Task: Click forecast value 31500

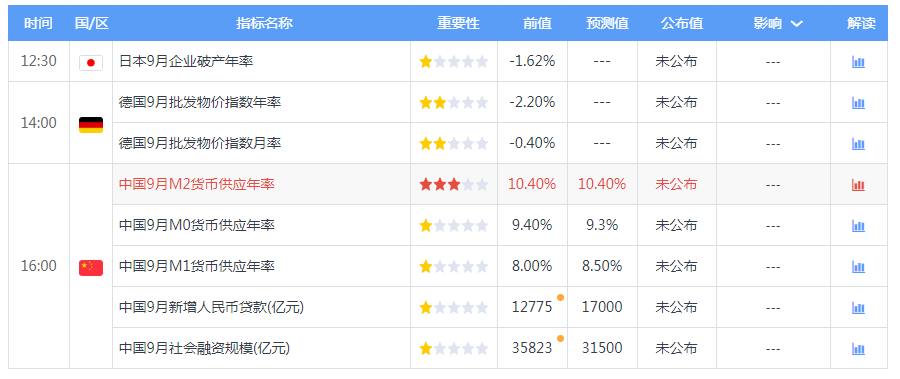Action: [x=602, y=348]
